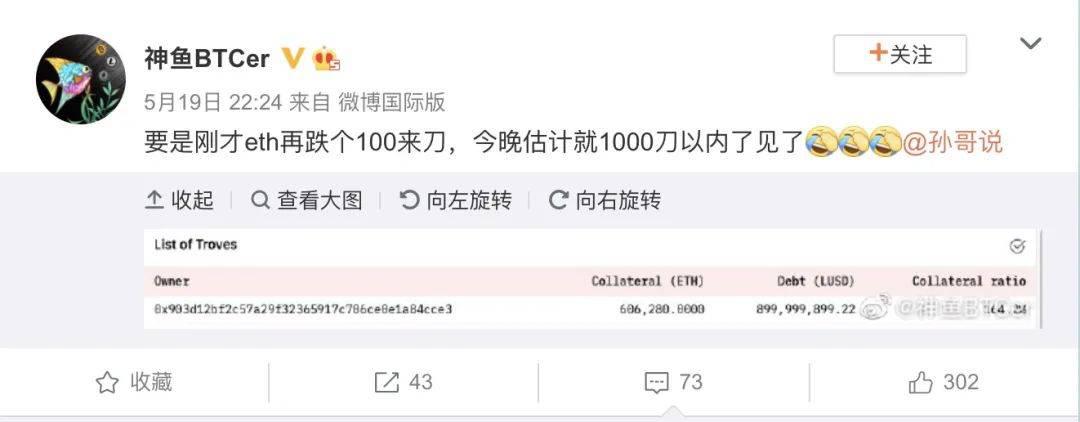This screenshot has height=422, width=1080.
Task: Follow the user with +关注 button
Action: coord(900,54)
